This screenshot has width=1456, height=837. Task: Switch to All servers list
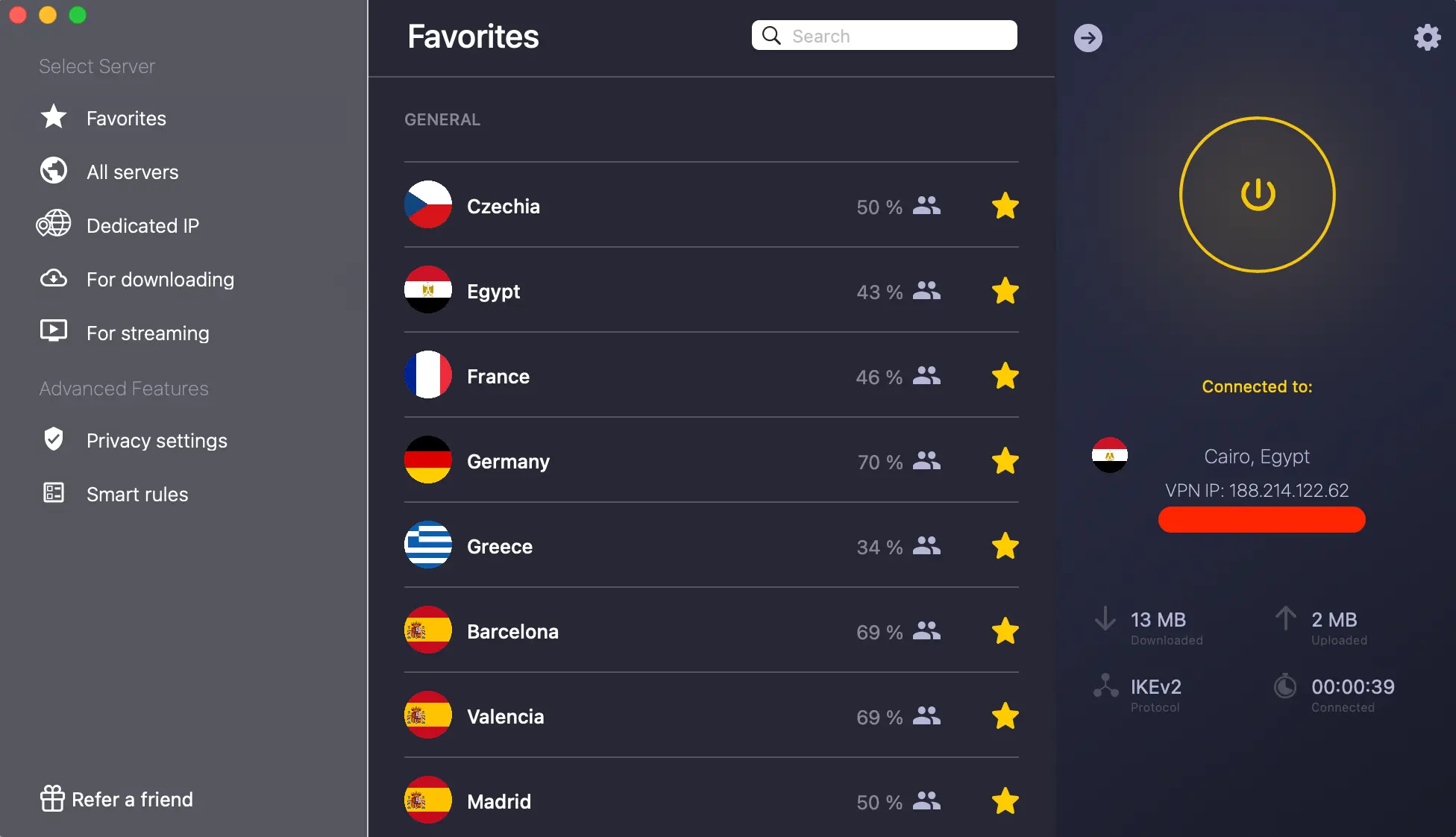(x=132, y=172)
